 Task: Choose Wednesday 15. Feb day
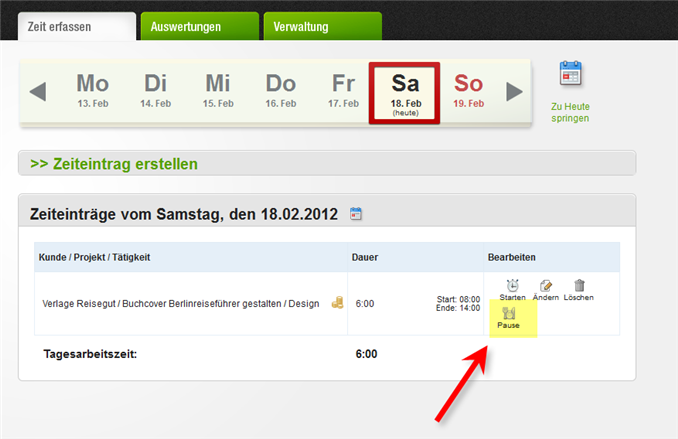(x=217, y=90)
